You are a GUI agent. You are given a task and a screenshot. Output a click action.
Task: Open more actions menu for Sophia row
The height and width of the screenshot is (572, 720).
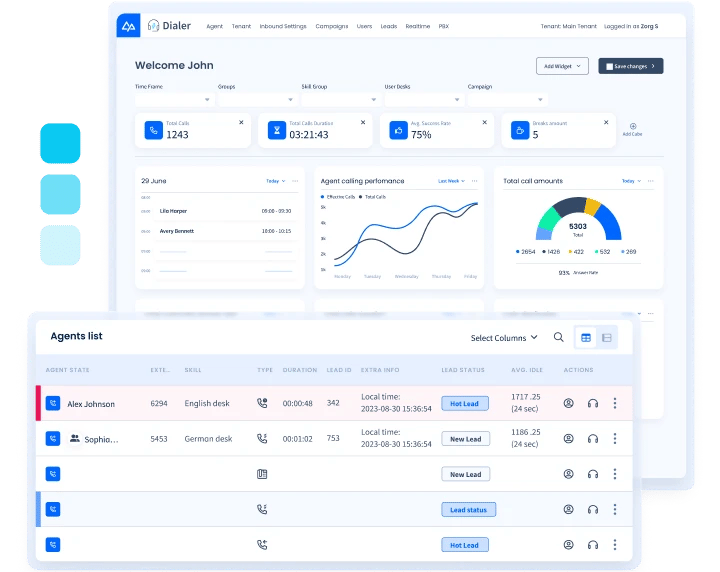pos(615,438)
